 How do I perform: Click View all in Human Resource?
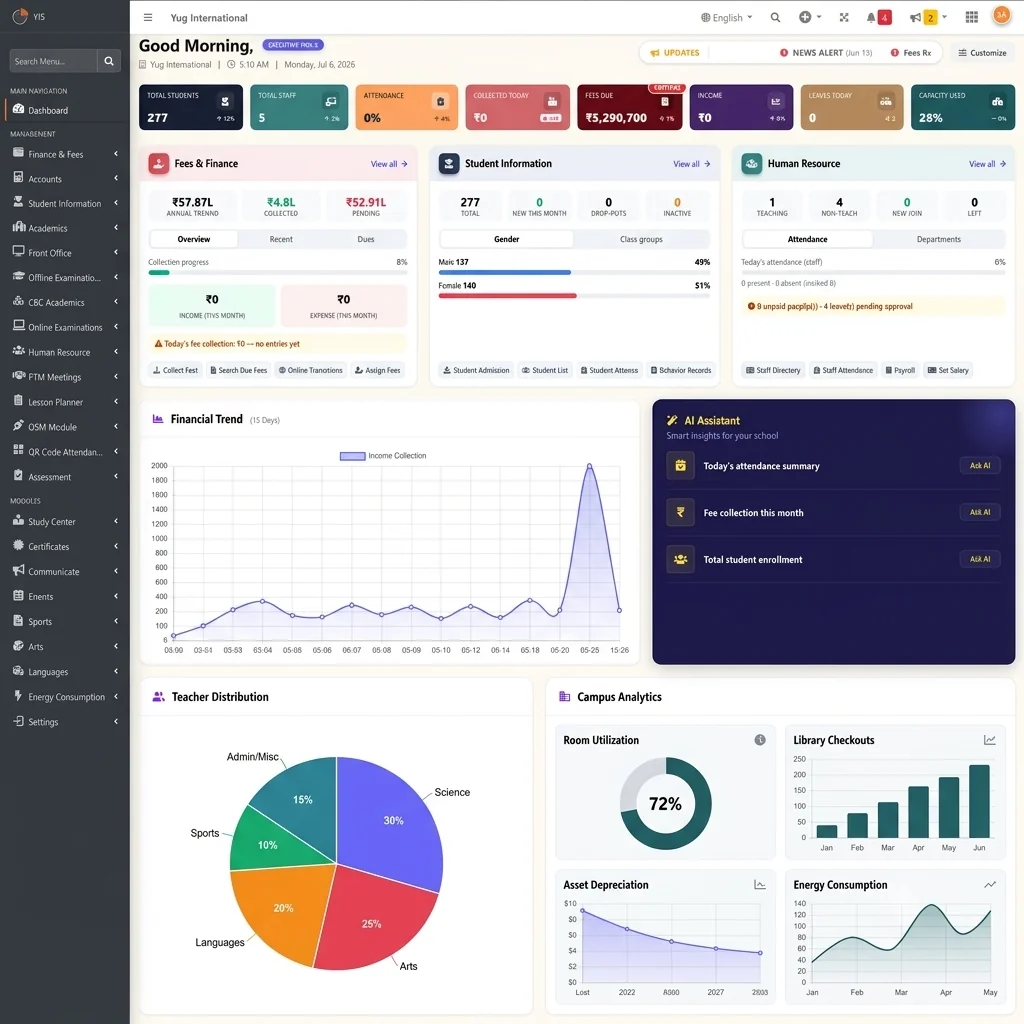tap(987, 164)
